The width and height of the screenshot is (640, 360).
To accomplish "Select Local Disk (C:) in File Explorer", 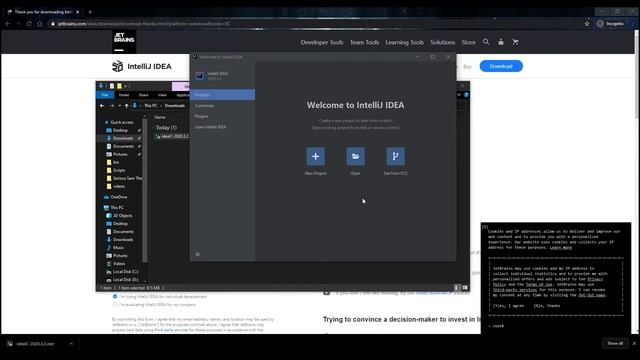I will (122, 271).
